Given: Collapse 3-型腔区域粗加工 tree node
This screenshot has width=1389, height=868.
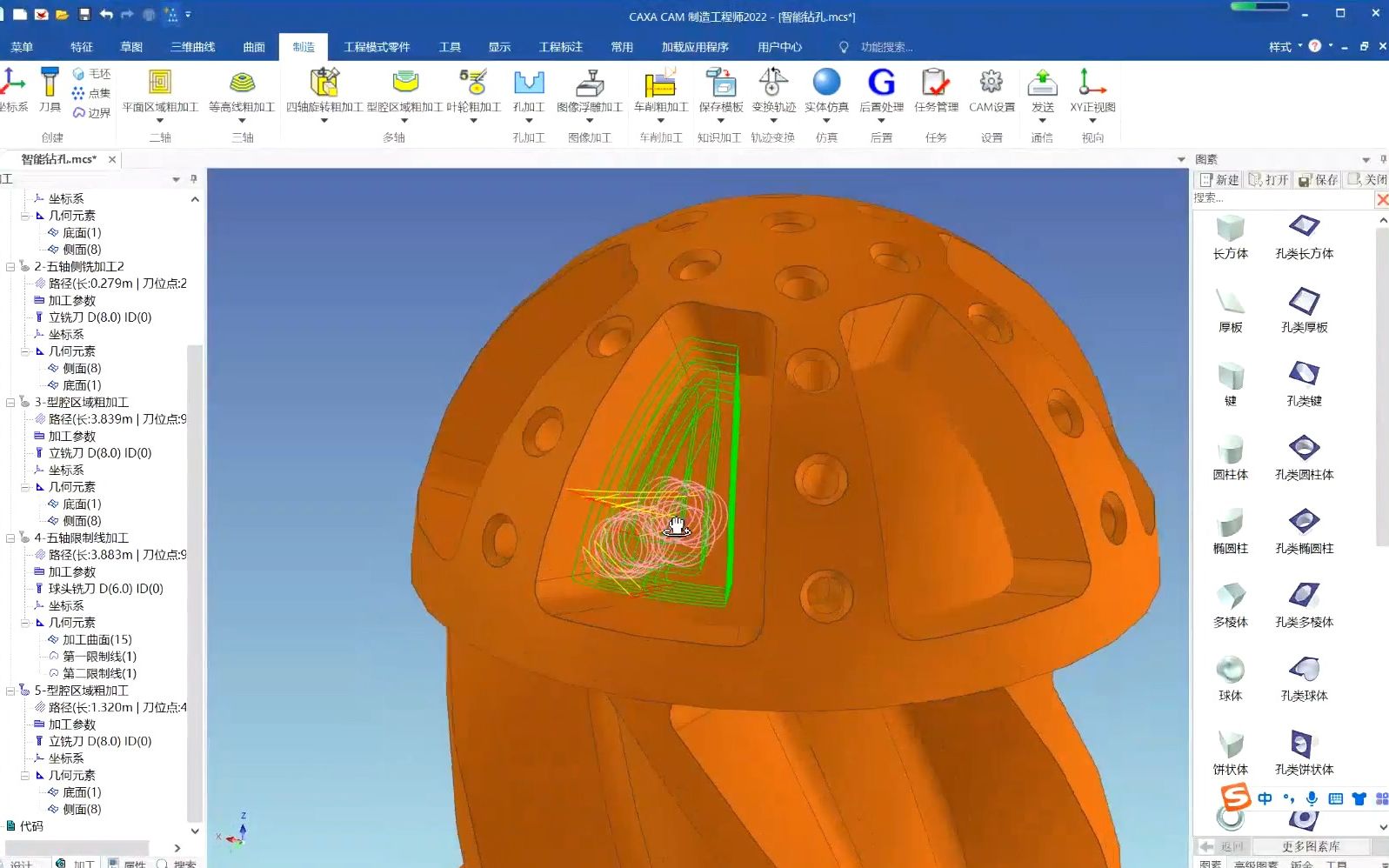Looking at the screenshot, I should pos(10,403).
